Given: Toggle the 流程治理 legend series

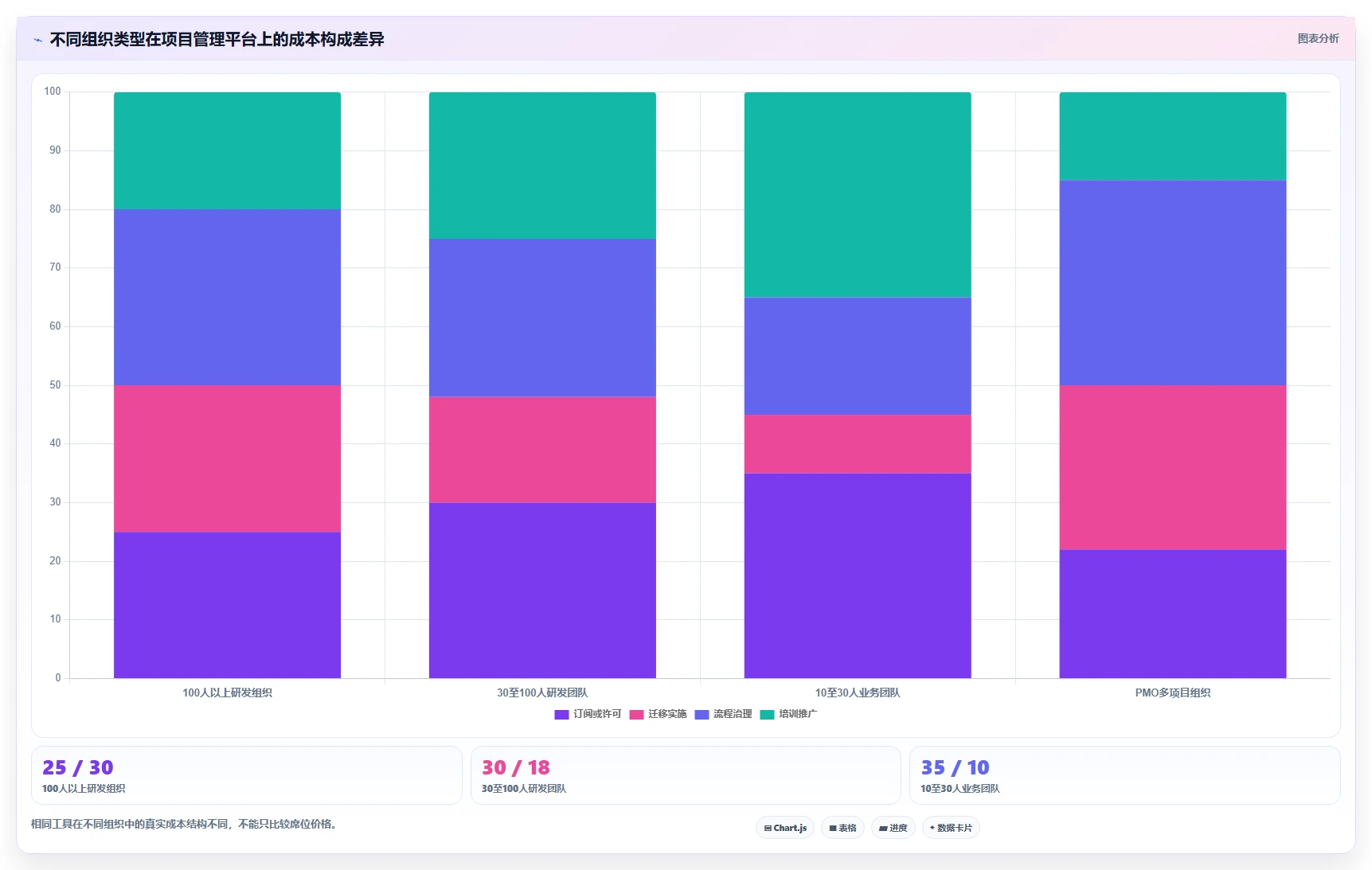Looking at the screenshot, I should 723,714.
